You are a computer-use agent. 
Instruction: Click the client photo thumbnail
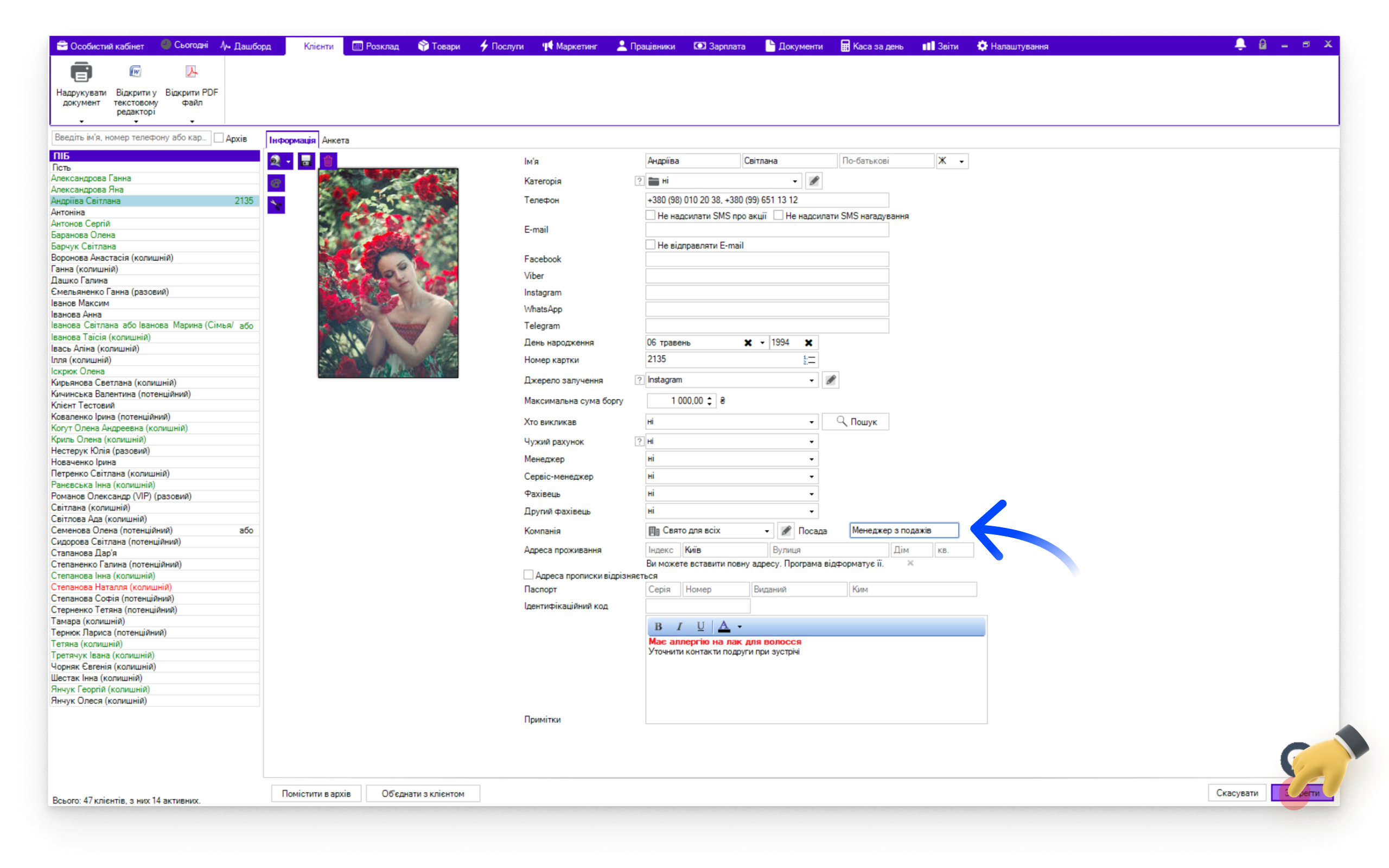click(x=388, y=273)
